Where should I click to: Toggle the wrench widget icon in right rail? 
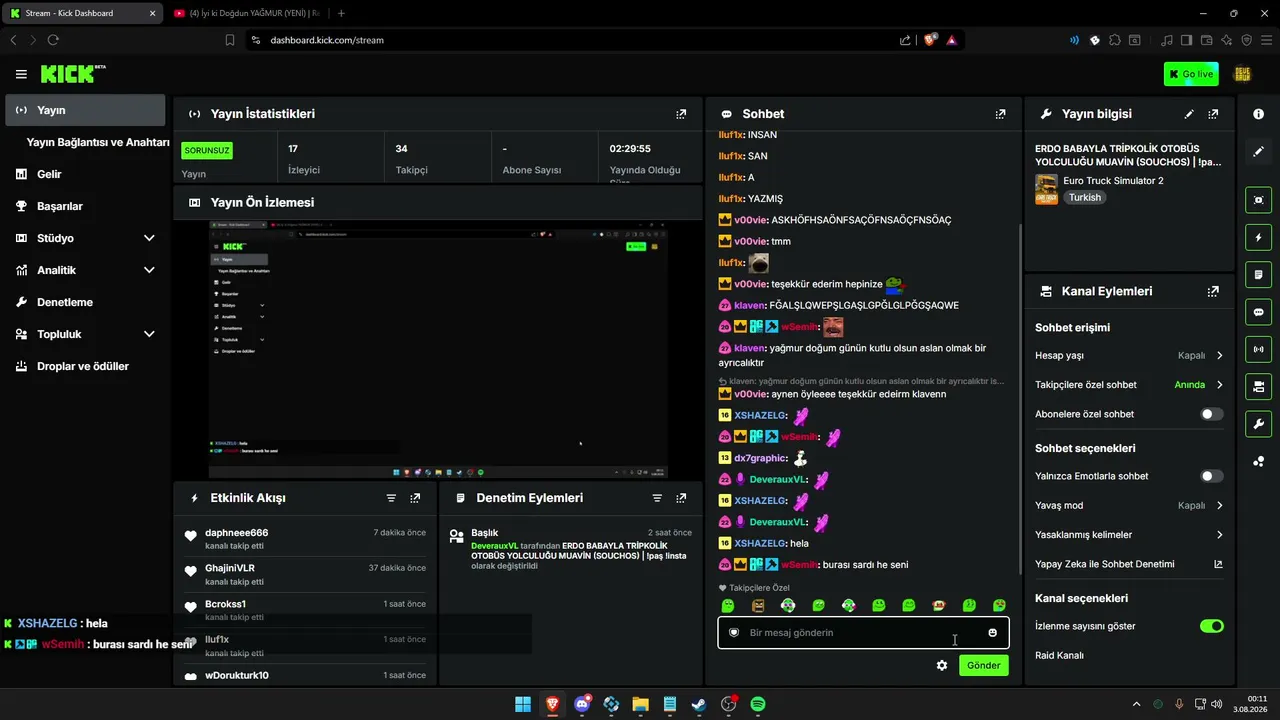[x=1259, y=423]
